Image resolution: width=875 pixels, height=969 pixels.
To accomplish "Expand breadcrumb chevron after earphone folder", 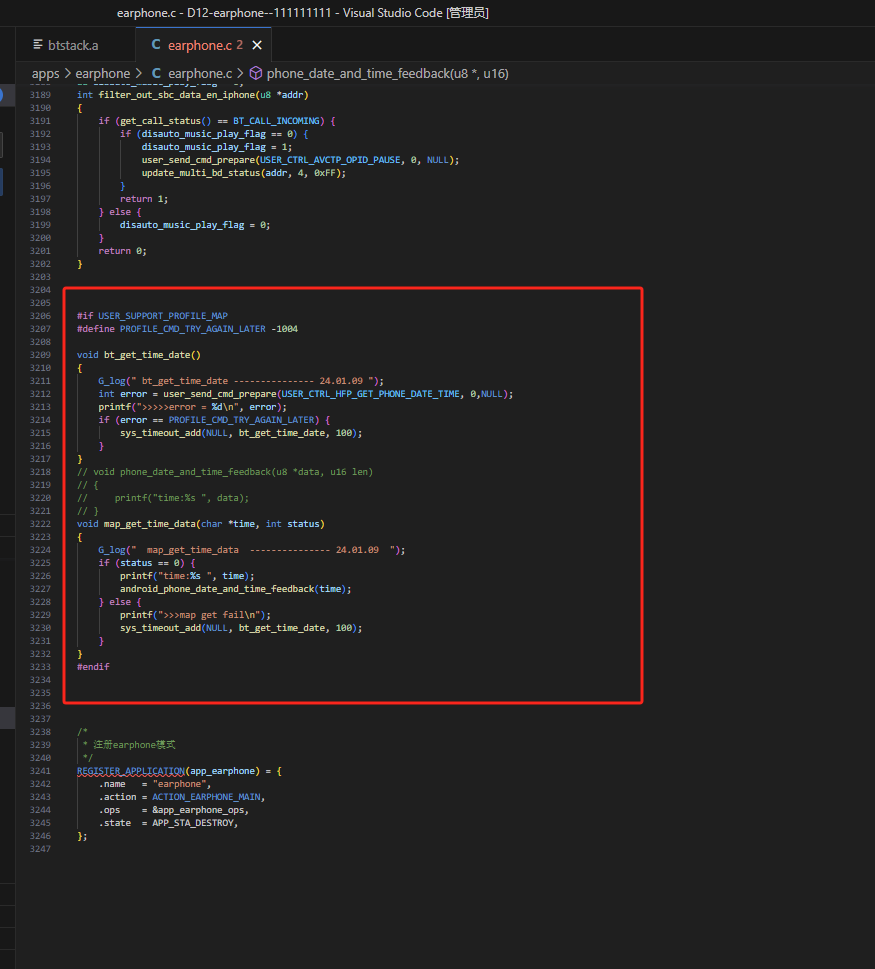I will coord(138,74).
